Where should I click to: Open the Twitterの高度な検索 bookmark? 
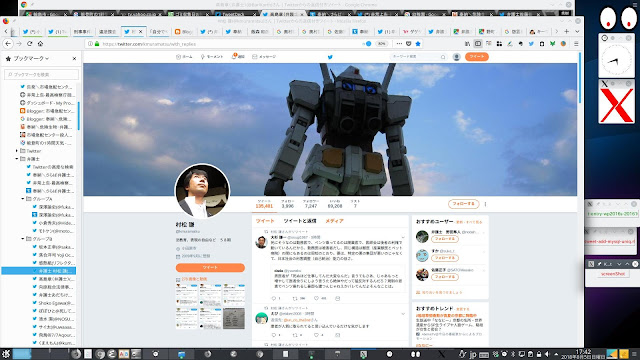tap(50, 167)
